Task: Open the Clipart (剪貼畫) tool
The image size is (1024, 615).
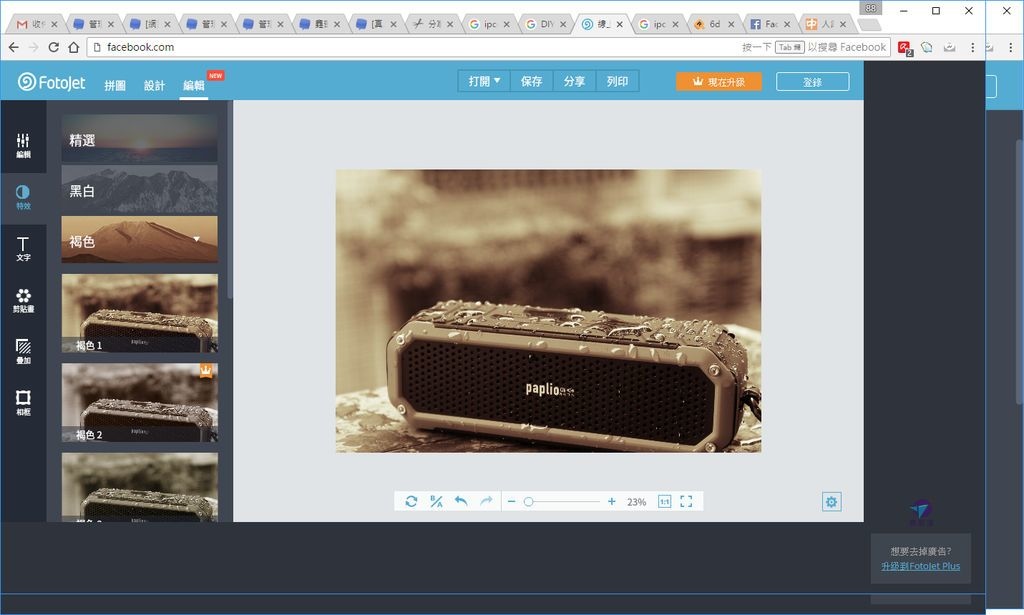Action: pos(23,300)
